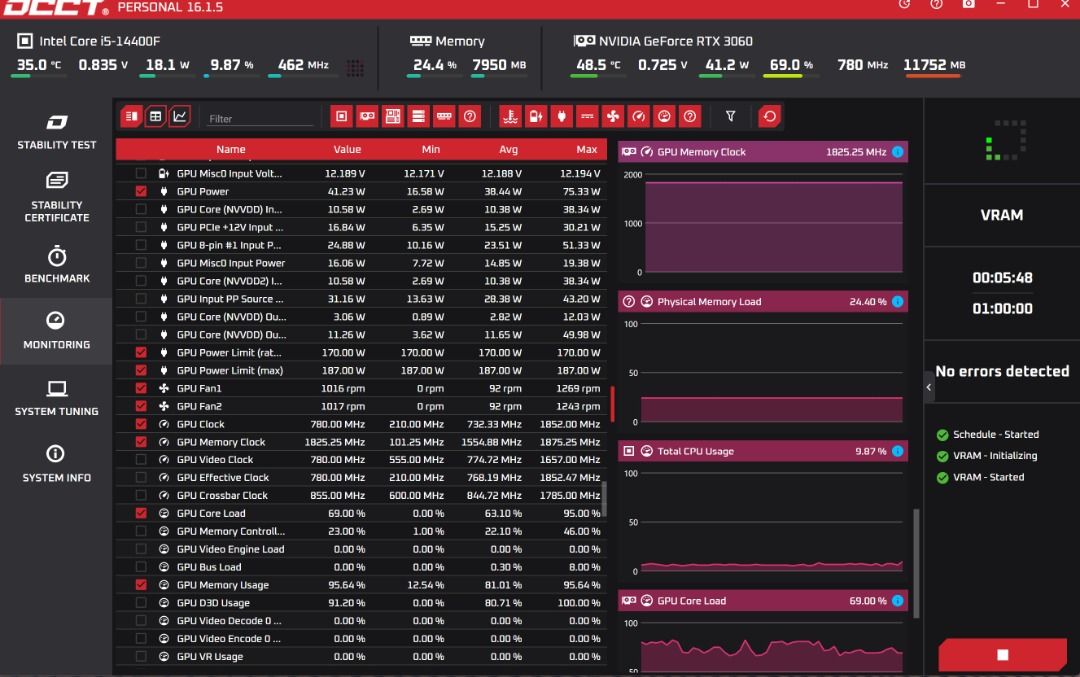This screenshot has width=1080, height=677.
Task: Uncheck the GPU Fan1 checkbox
Action: [141, 388]
